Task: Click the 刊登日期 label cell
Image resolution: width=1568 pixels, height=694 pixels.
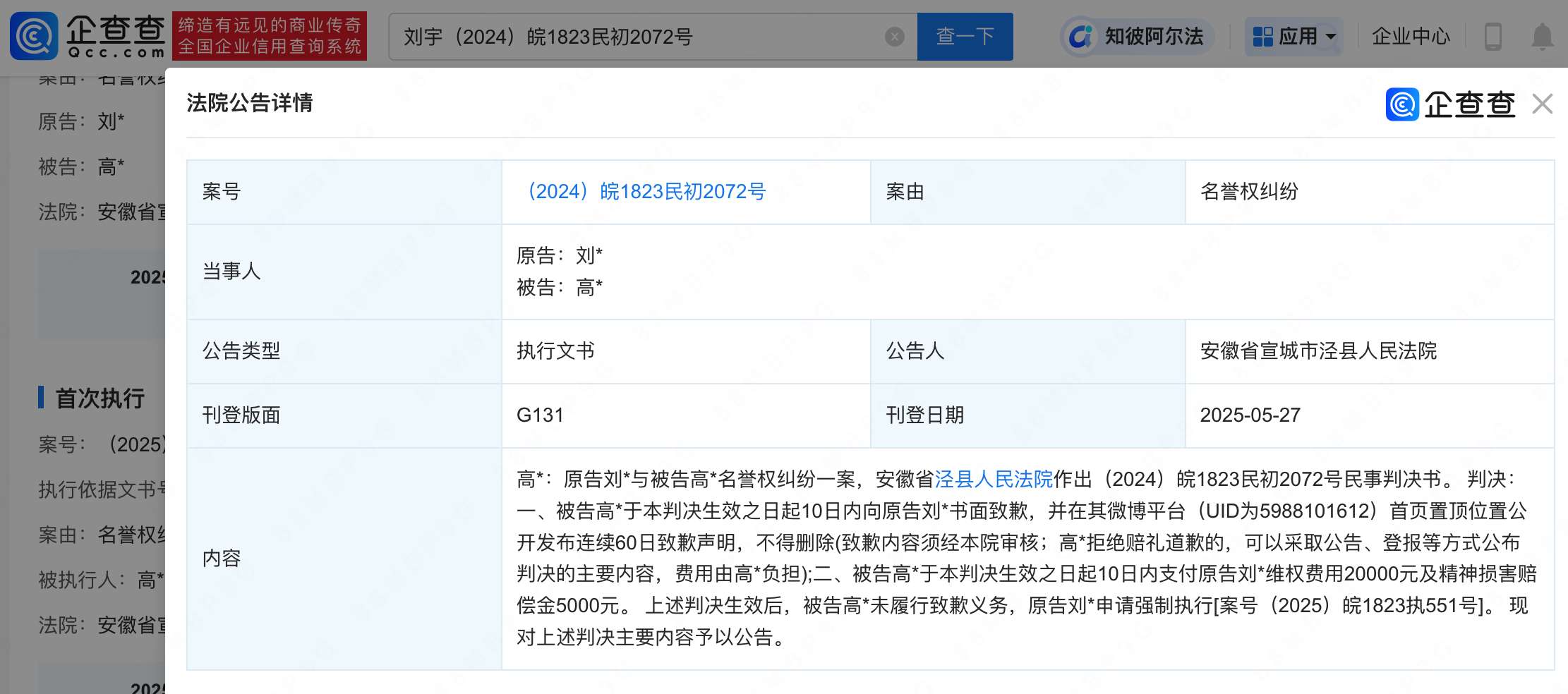Action: pos(1028,415)
